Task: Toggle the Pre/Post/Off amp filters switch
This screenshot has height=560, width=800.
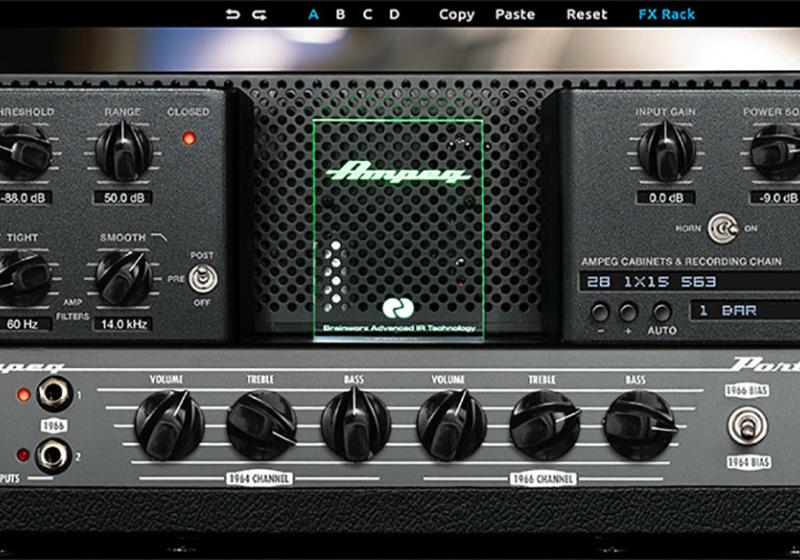Action: (203, 278)
